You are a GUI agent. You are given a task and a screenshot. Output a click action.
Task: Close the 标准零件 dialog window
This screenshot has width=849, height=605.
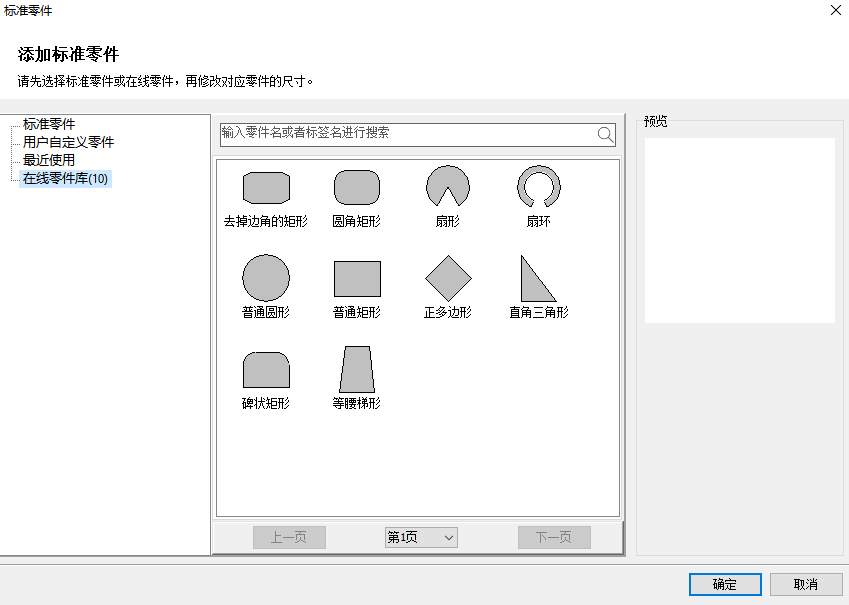click(x=835, y=10)
